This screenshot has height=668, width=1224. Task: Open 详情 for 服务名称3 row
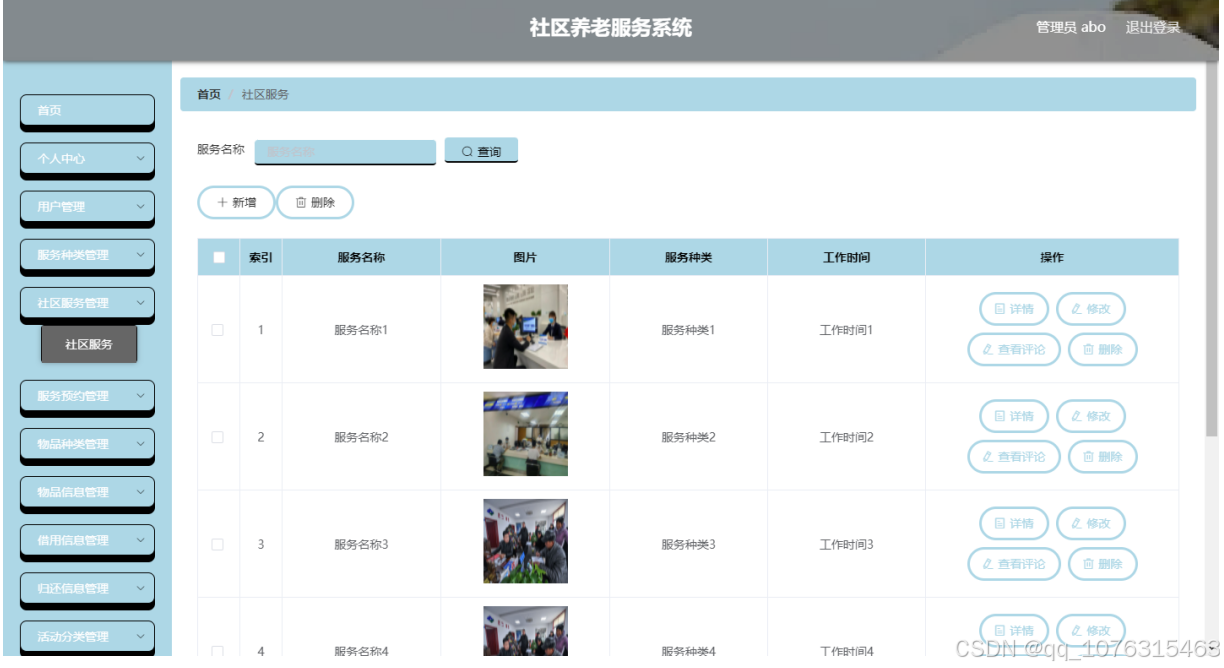pos(1014,523)
